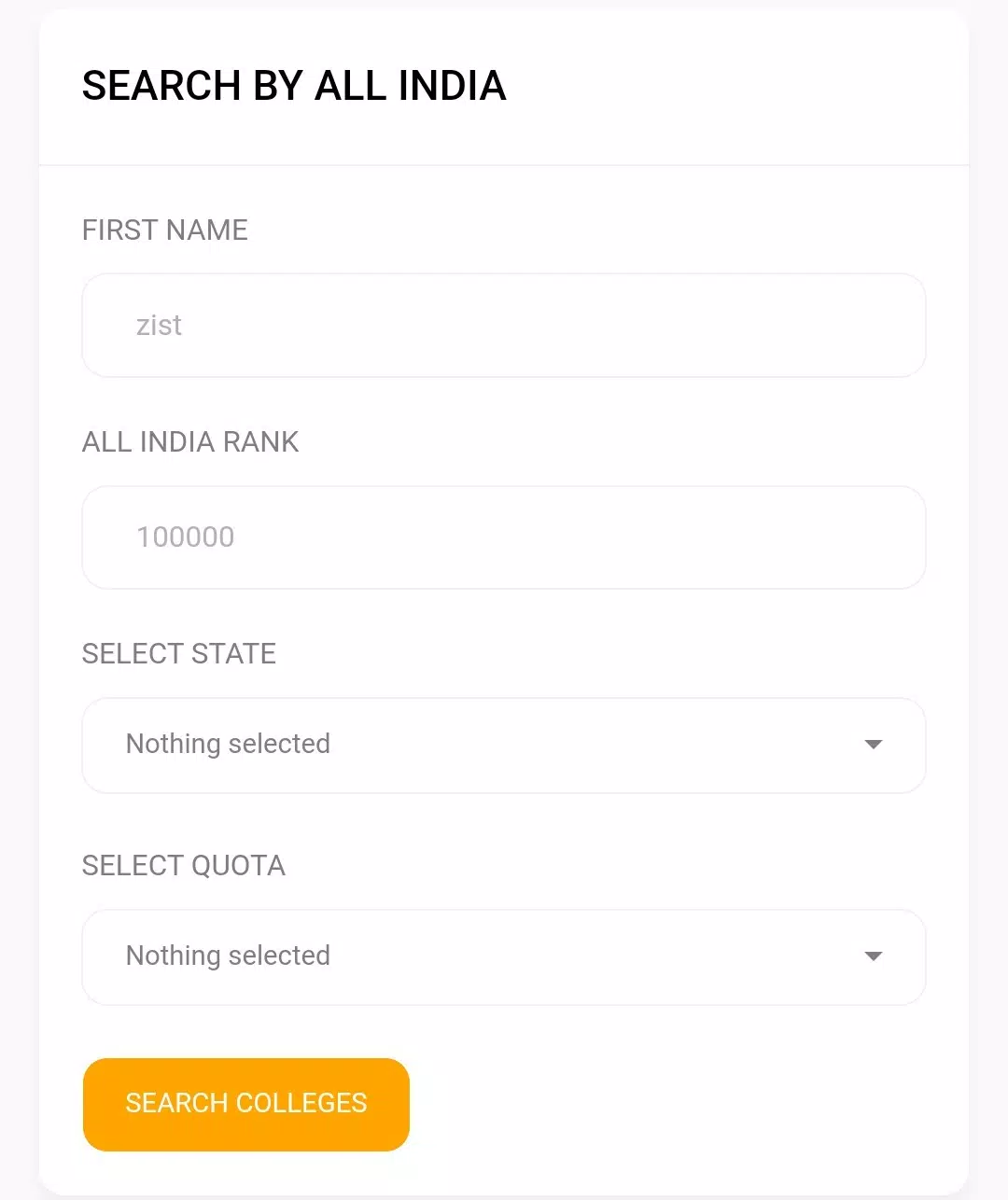Click the SELECT QUOTA label

coord(184,865)
